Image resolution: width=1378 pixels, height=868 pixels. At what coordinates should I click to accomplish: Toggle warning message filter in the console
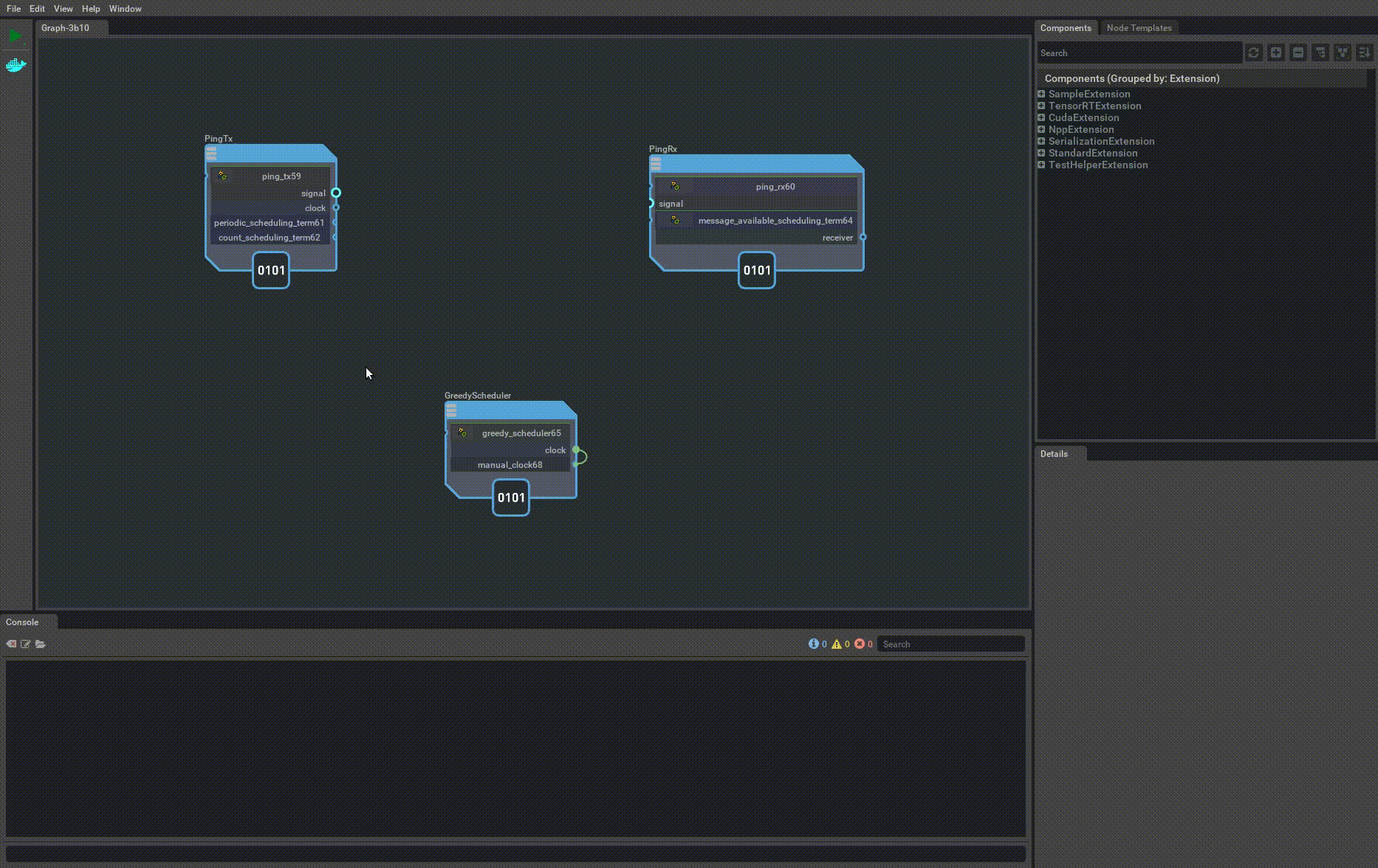tap(837, 643)
